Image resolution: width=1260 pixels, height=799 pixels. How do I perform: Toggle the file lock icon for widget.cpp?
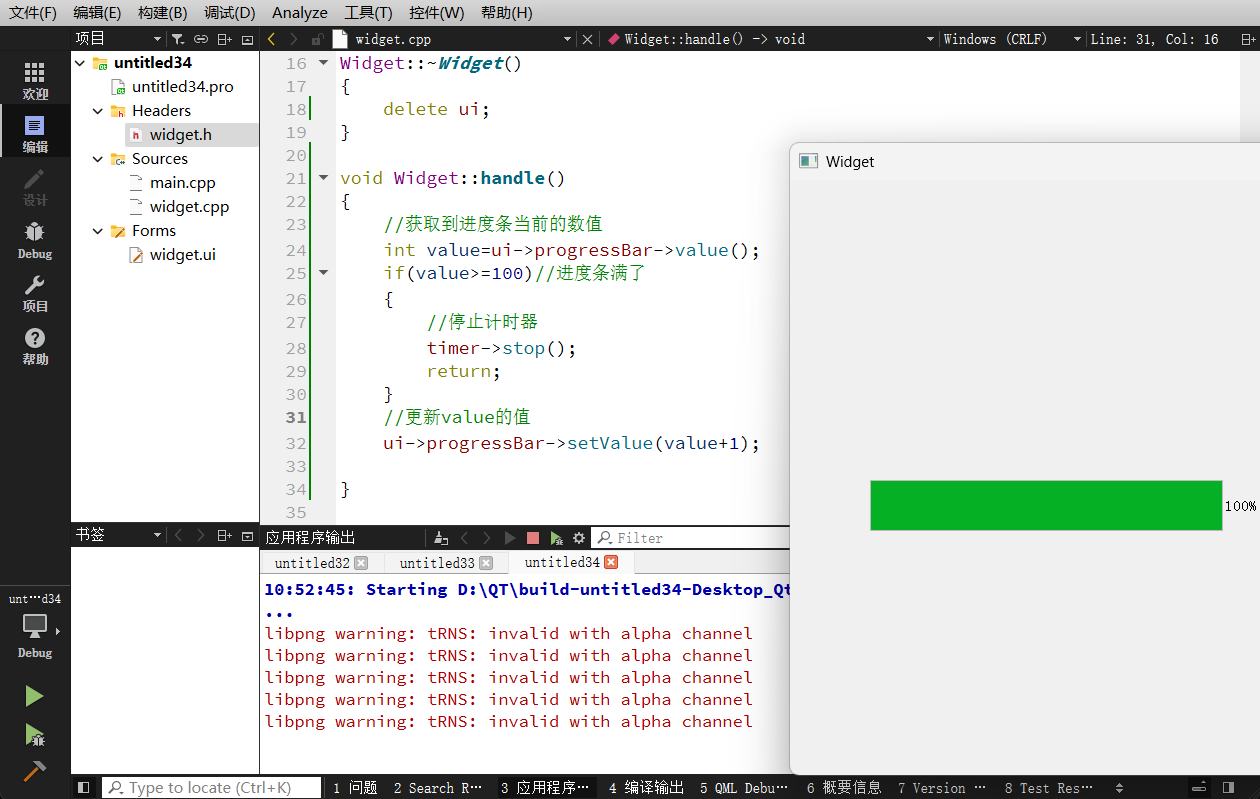click(x=316, y=39)
